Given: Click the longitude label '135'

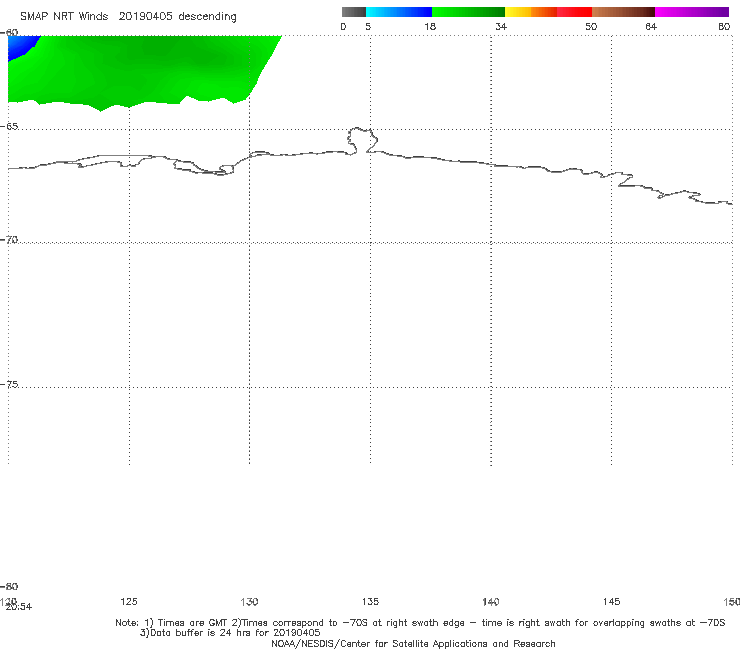Looking at the screenshot, I should (370, 601).
